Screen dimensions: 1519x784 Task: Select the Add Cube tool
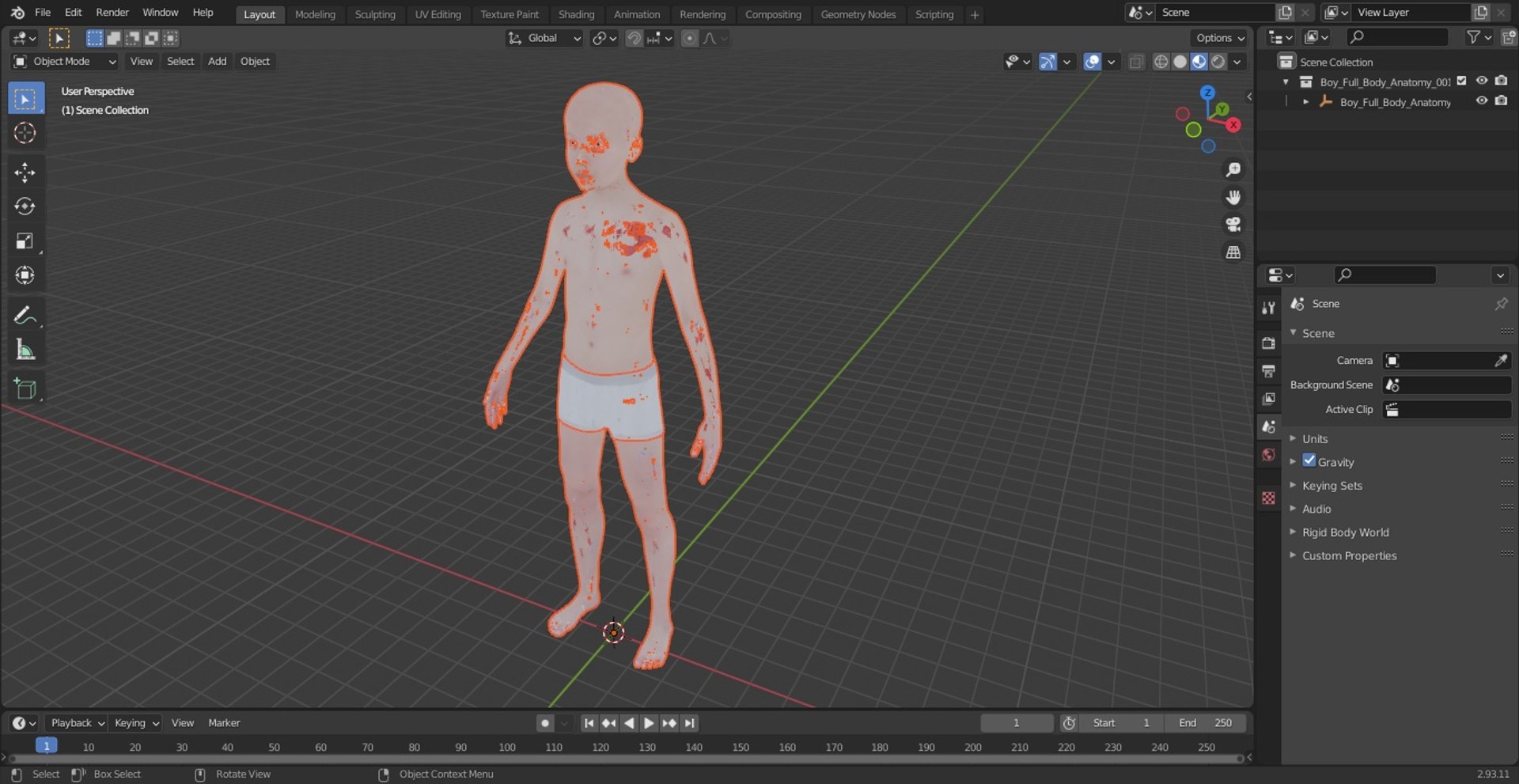point(25,388)
